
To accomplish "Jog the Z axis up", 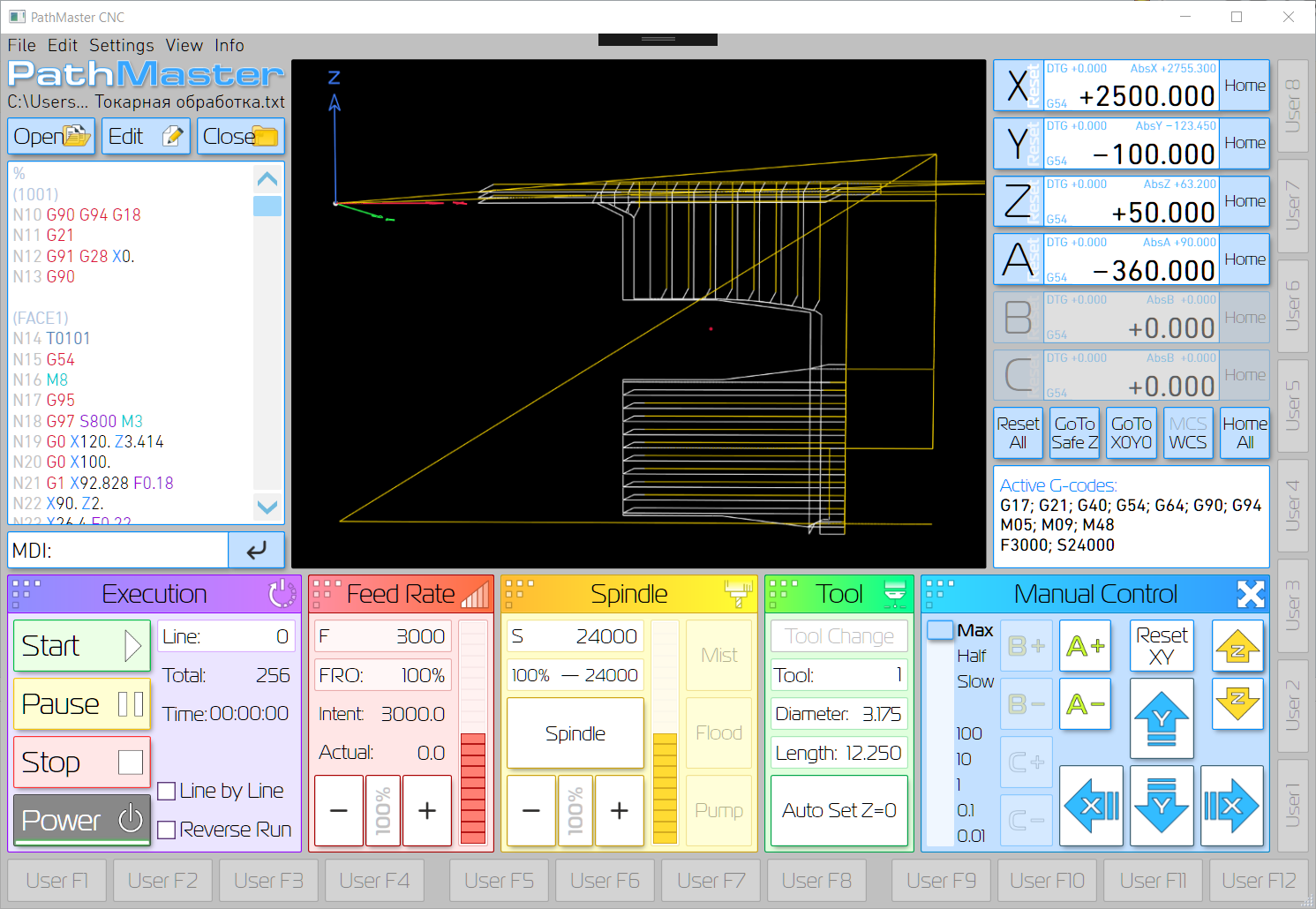I will 1237,647.
